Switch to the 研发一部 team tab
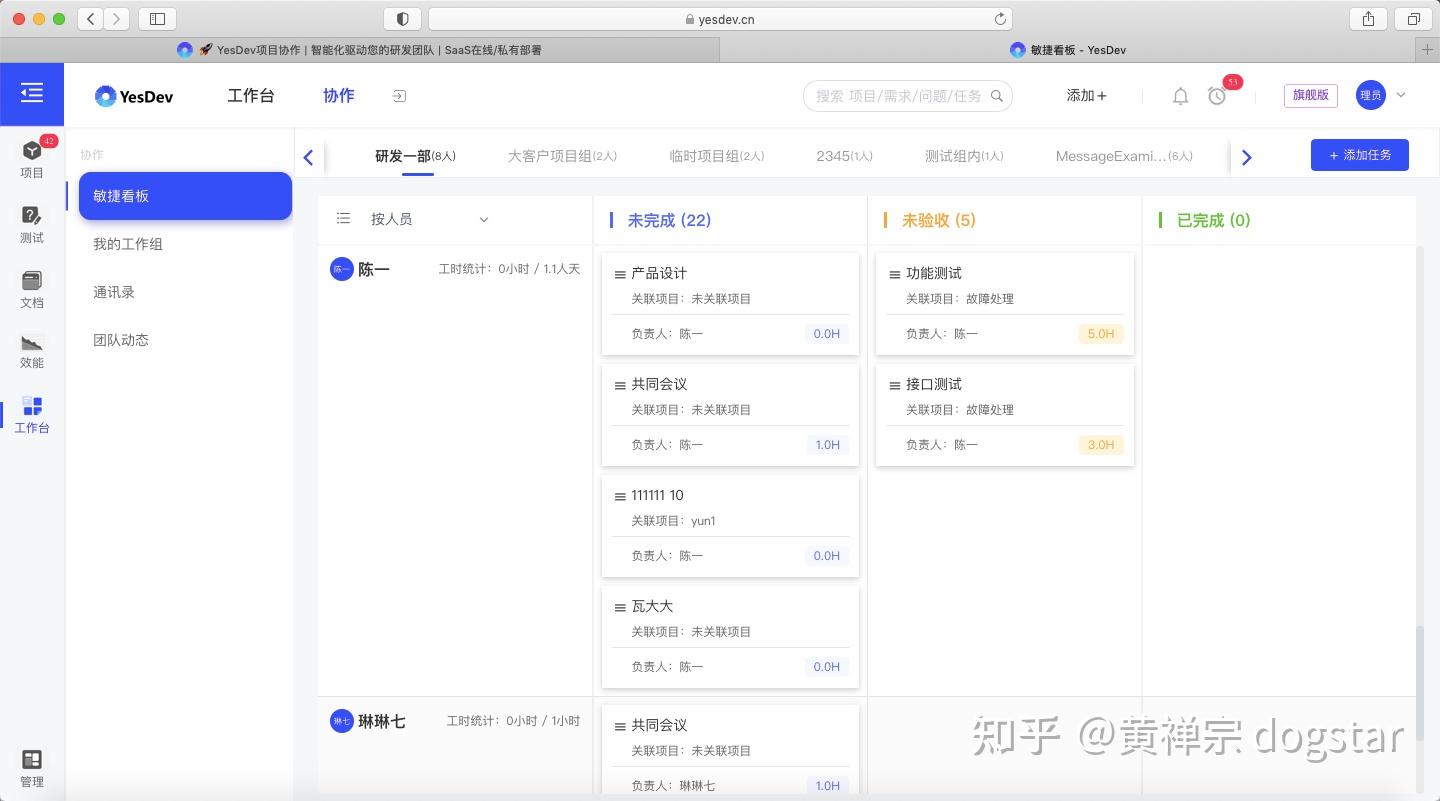The image size is (1440, 801). click(415, 156)
